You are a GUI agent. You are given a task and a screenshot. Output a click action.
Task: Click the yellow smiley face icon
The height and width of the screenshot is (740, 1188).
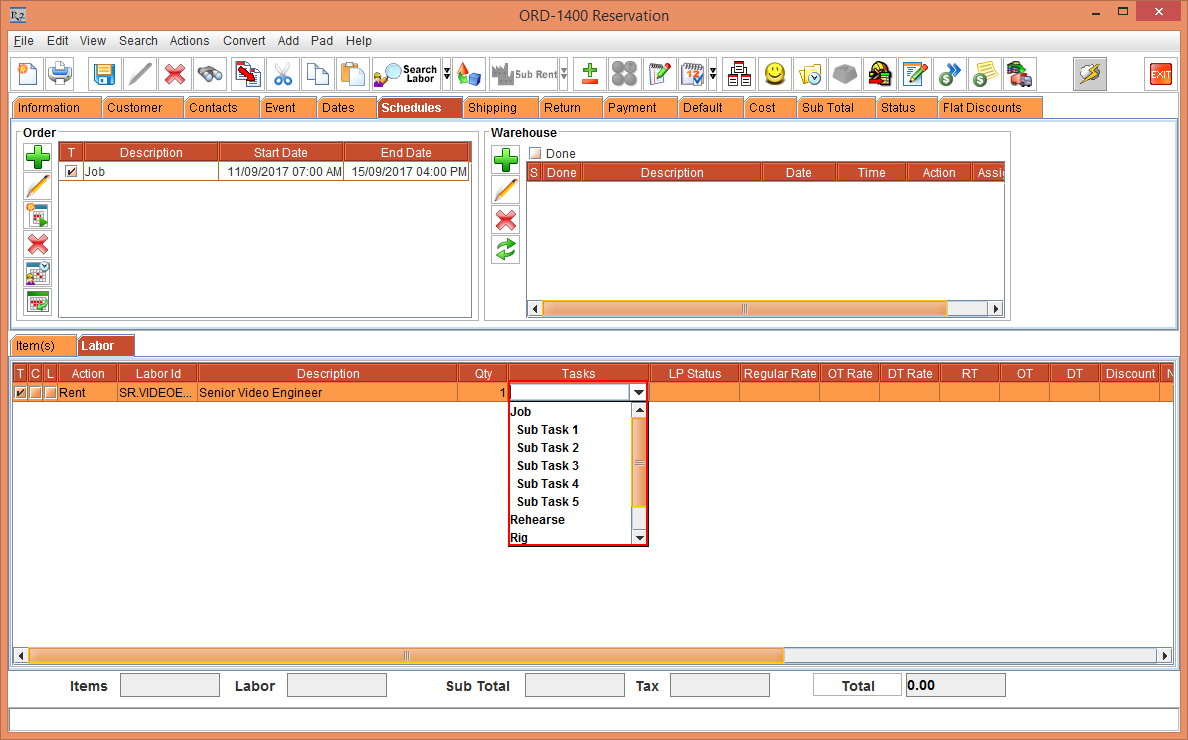774,74
